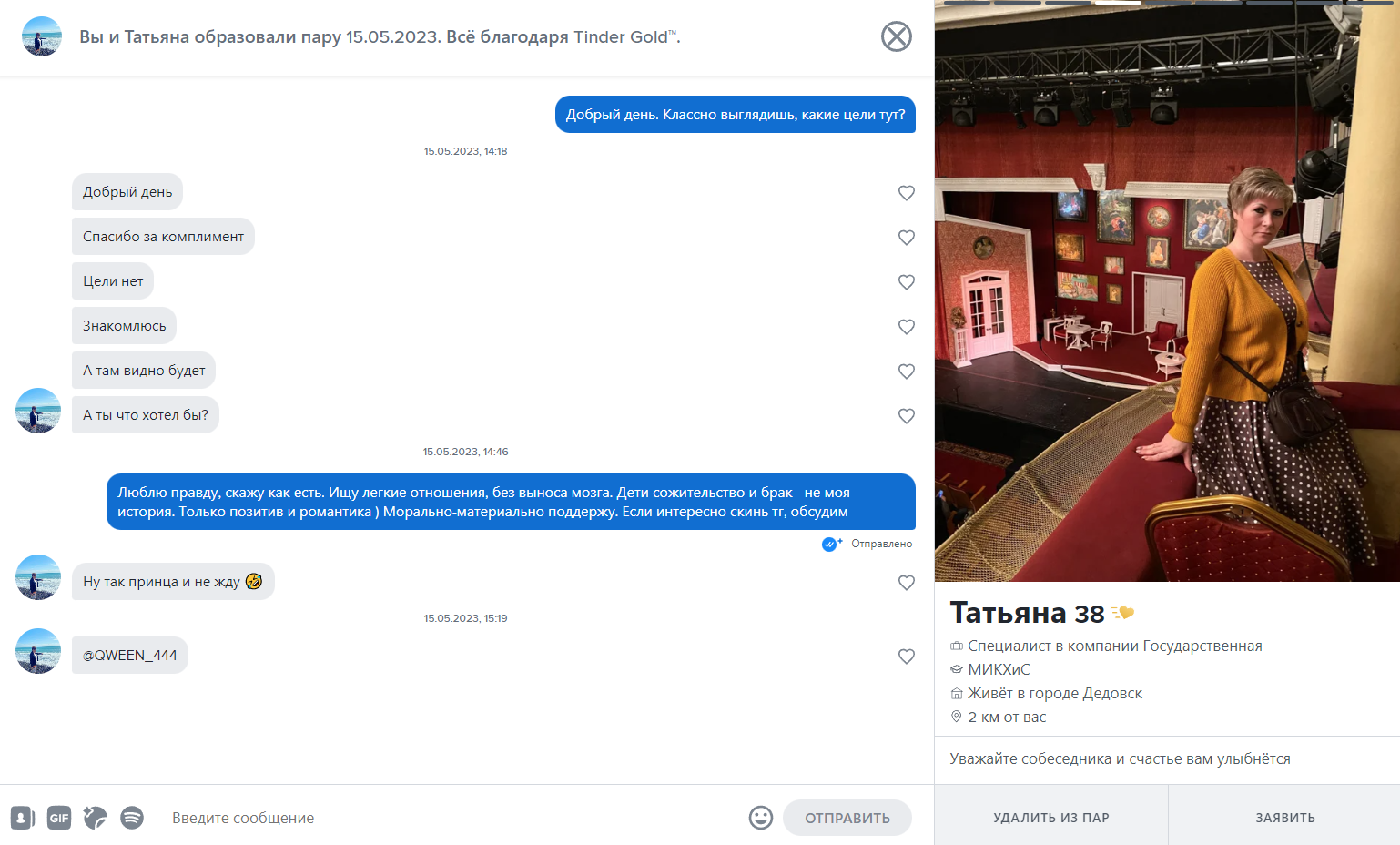Heart the 'А ты что хотел бы?' message
Viewport: 1400px width, 845px height.
click(907, 416)
